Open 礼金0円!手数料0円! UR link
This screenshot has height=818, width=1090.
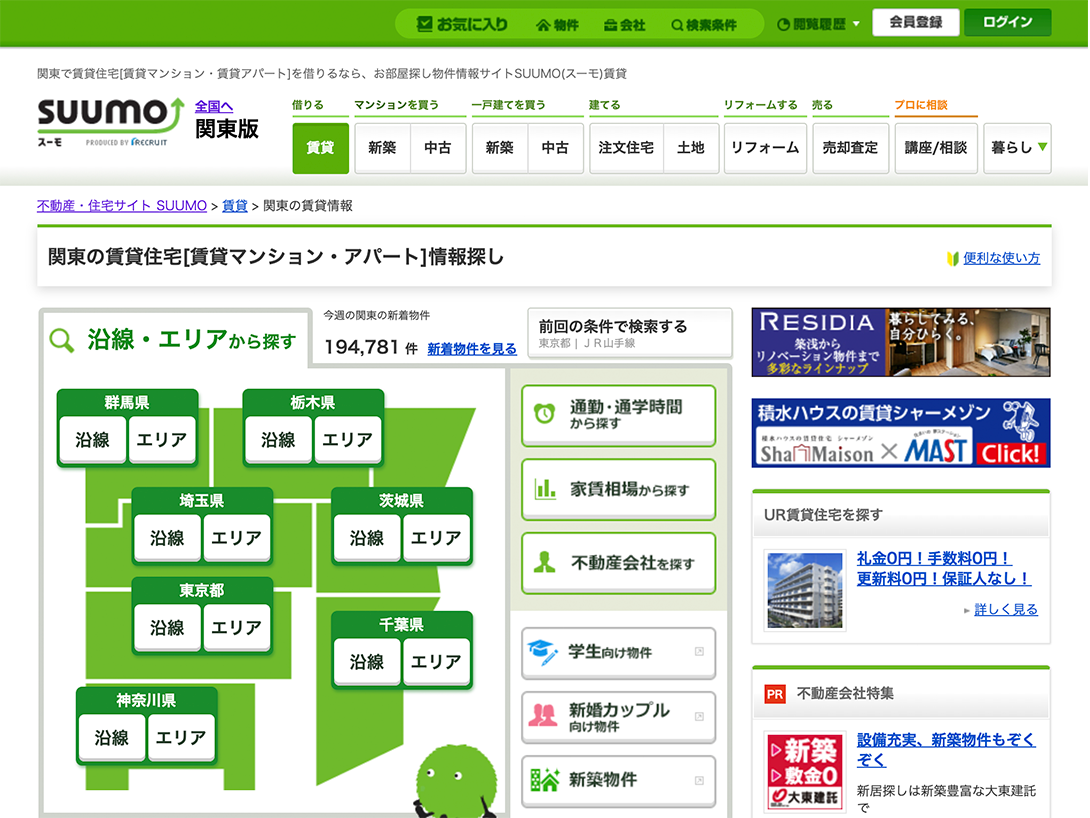tap(944, 568)
